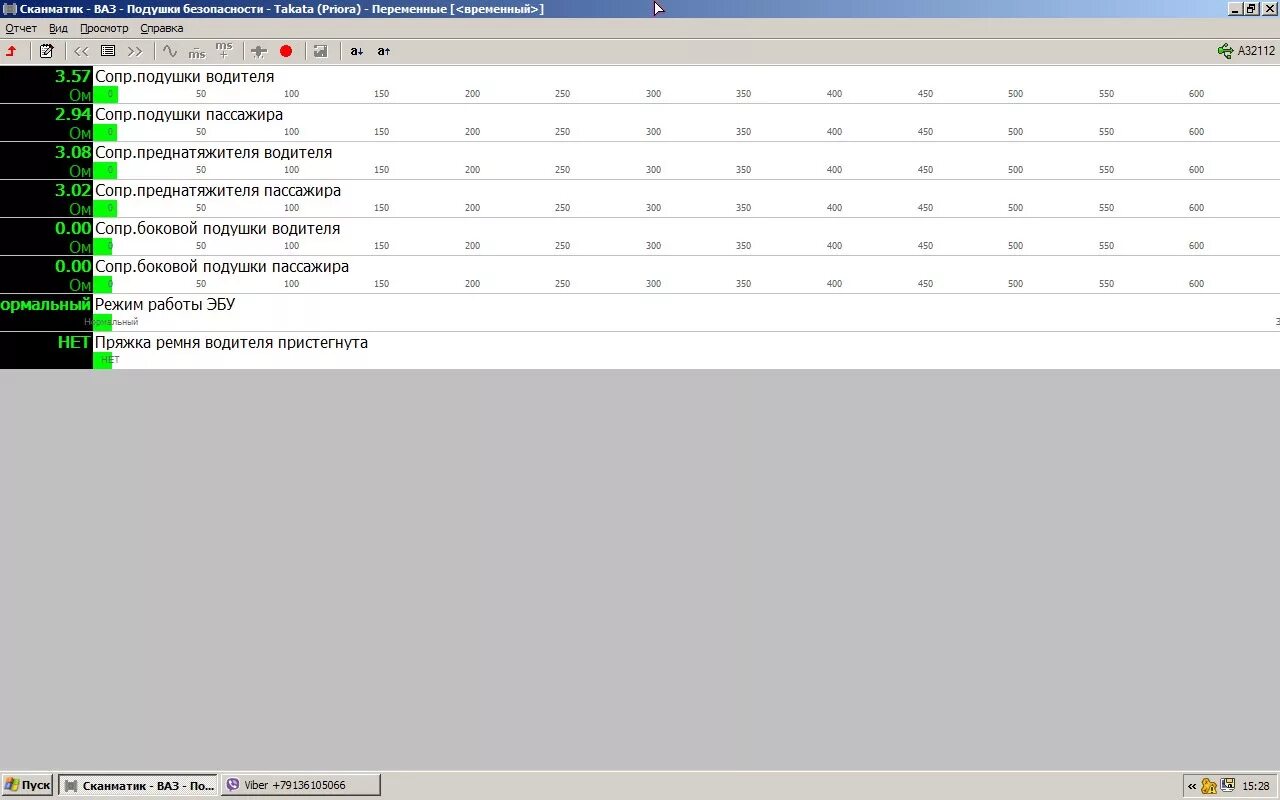The width and height of the screenshot is (1280, 800).
Task: Click the green bar for passenger airbag resistance
Action: [105, 132]
